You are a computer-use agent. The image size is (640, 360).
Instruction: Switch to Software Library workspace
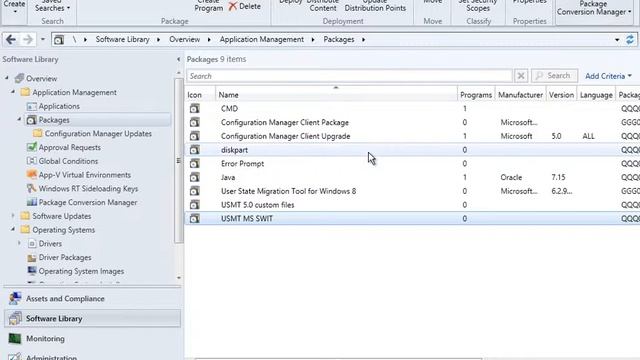(x=93, y=318)
